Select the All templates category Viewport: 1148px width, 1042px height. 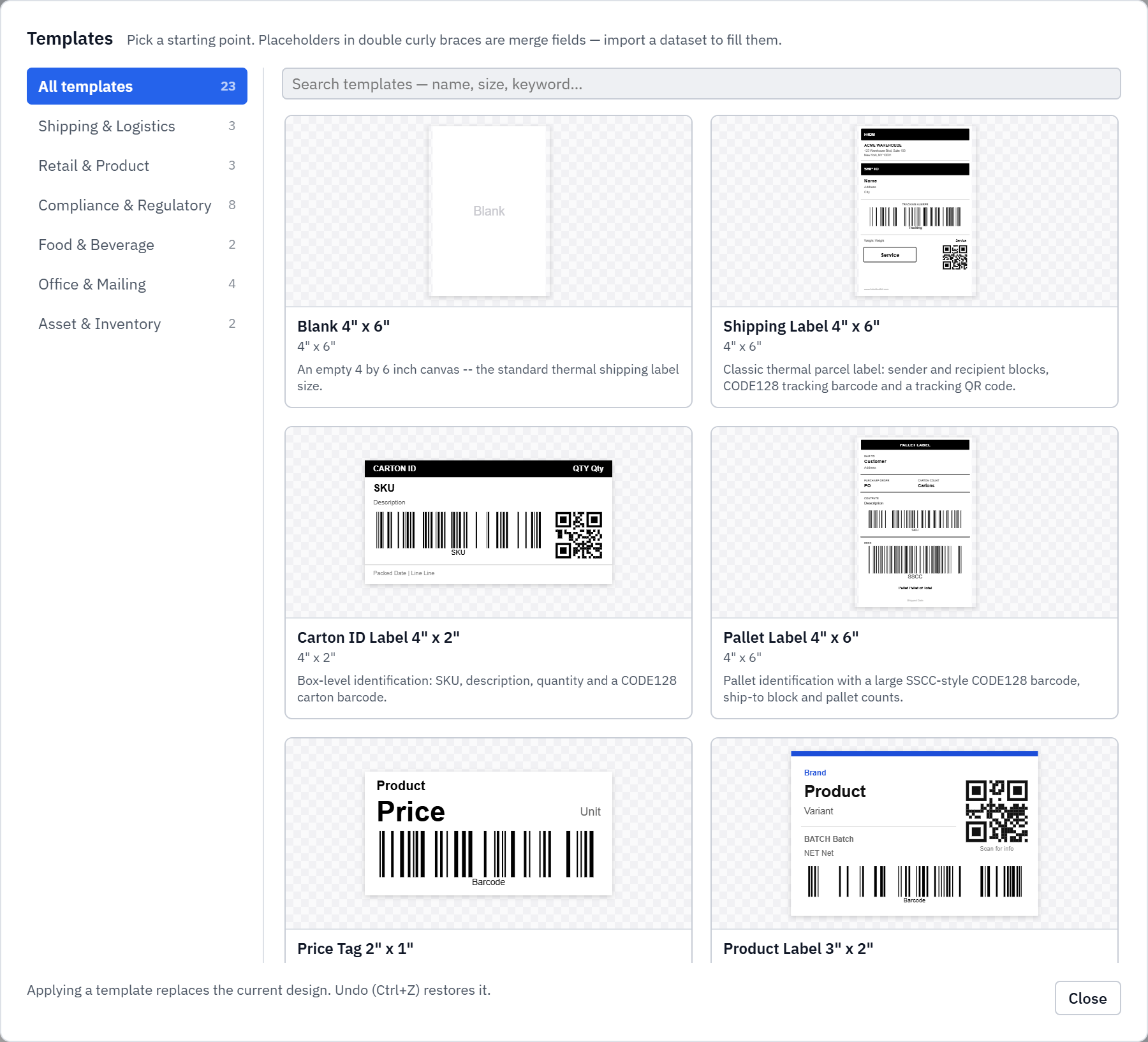tap(136, 86)
